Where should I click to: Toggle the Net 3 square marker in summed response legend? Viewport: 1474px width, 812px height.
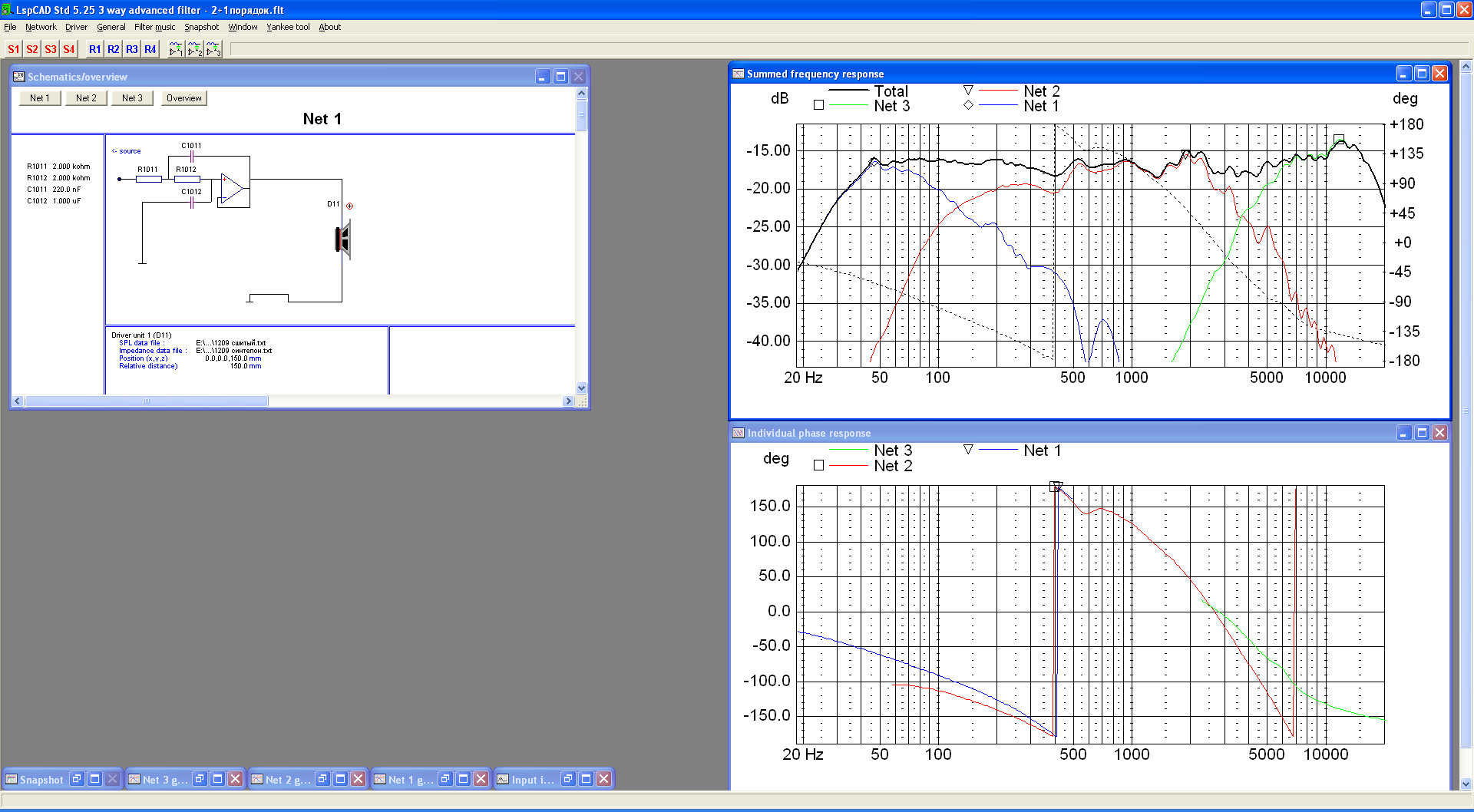click(x=818, y=105)
